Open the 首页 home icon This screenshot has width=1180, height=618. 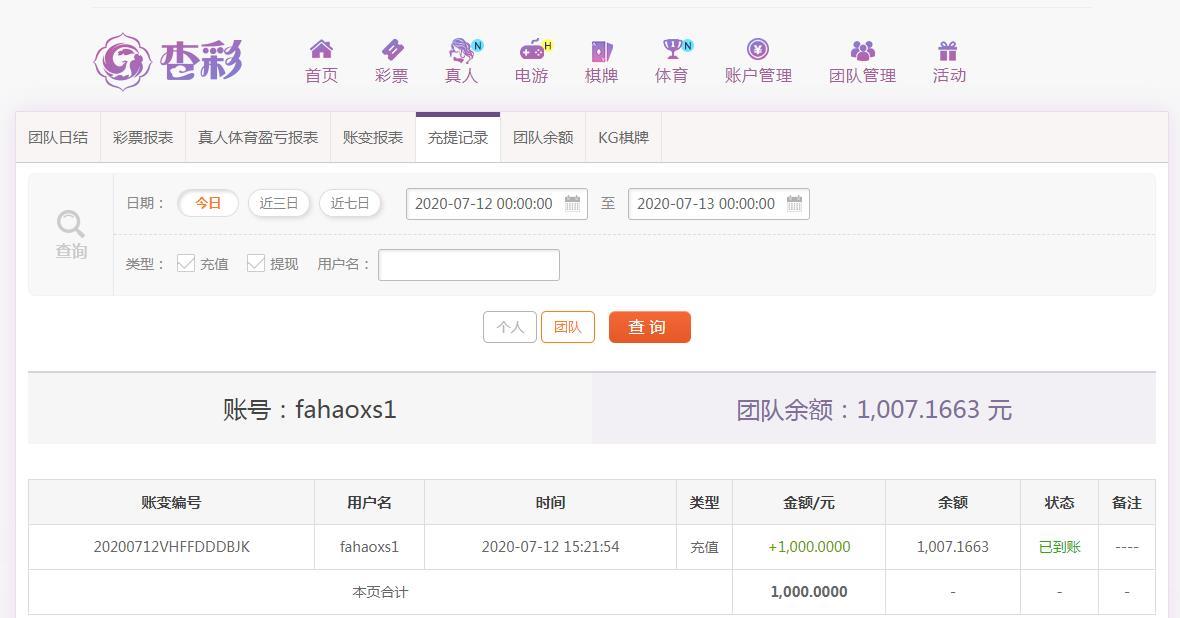tap(321, 50)
